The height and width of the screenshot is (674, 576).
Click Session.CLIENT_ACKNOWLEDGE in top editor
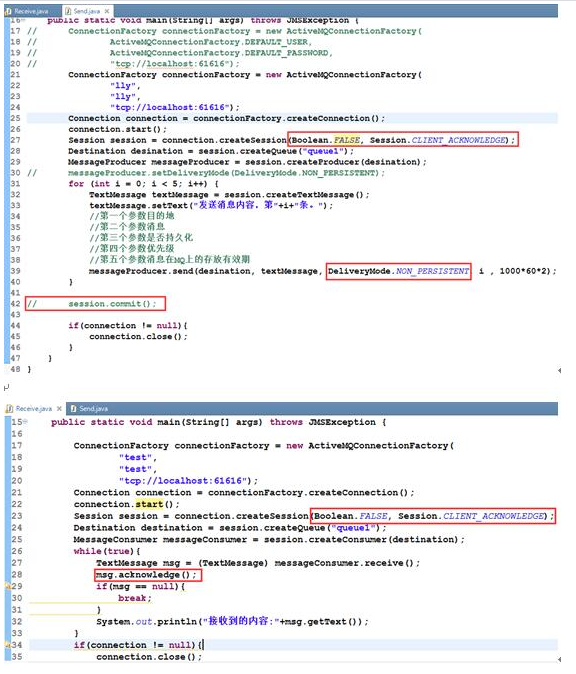[439, 140]
